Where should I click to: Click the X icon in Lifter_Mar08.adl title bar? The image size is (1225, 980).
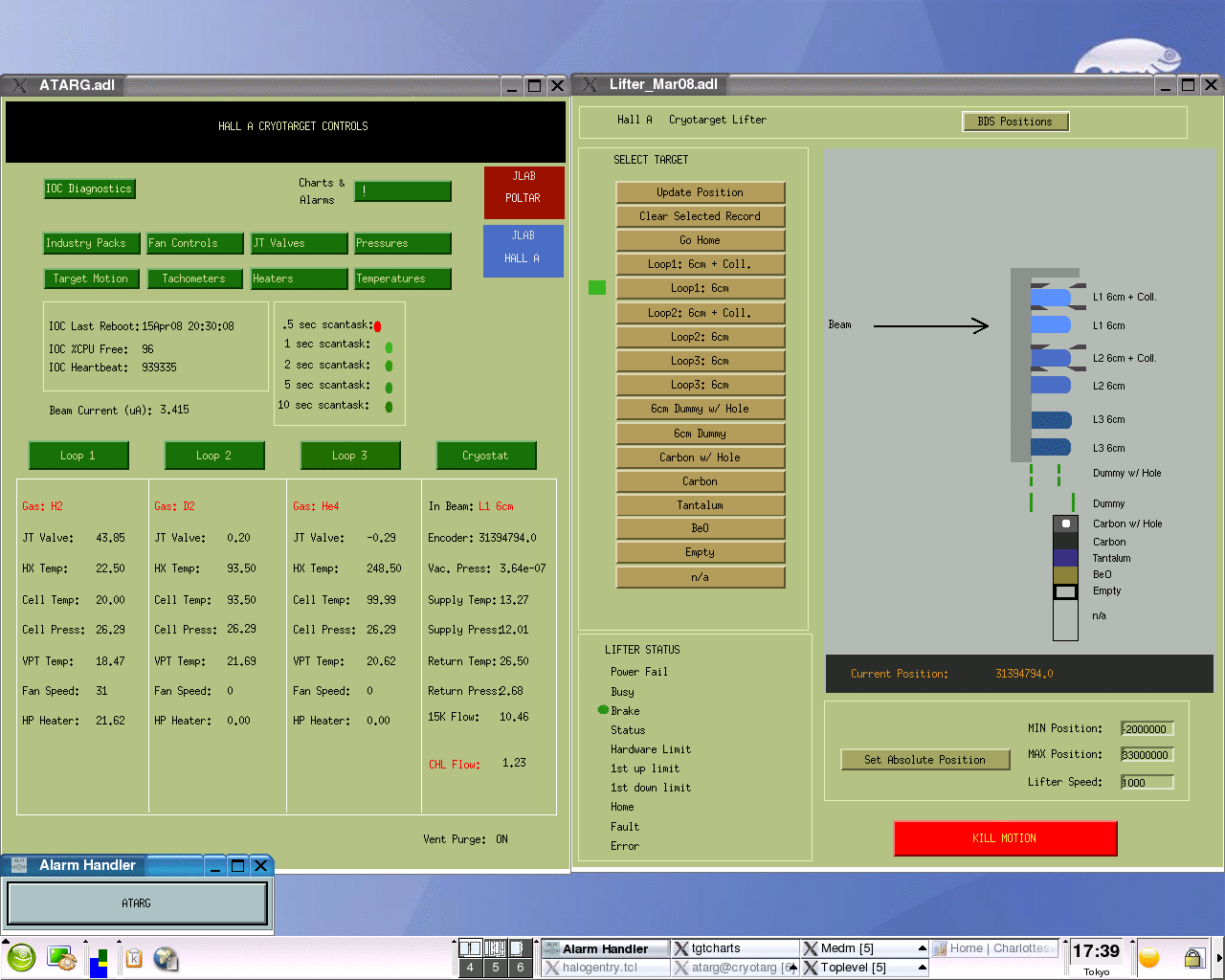click(590, 84)
